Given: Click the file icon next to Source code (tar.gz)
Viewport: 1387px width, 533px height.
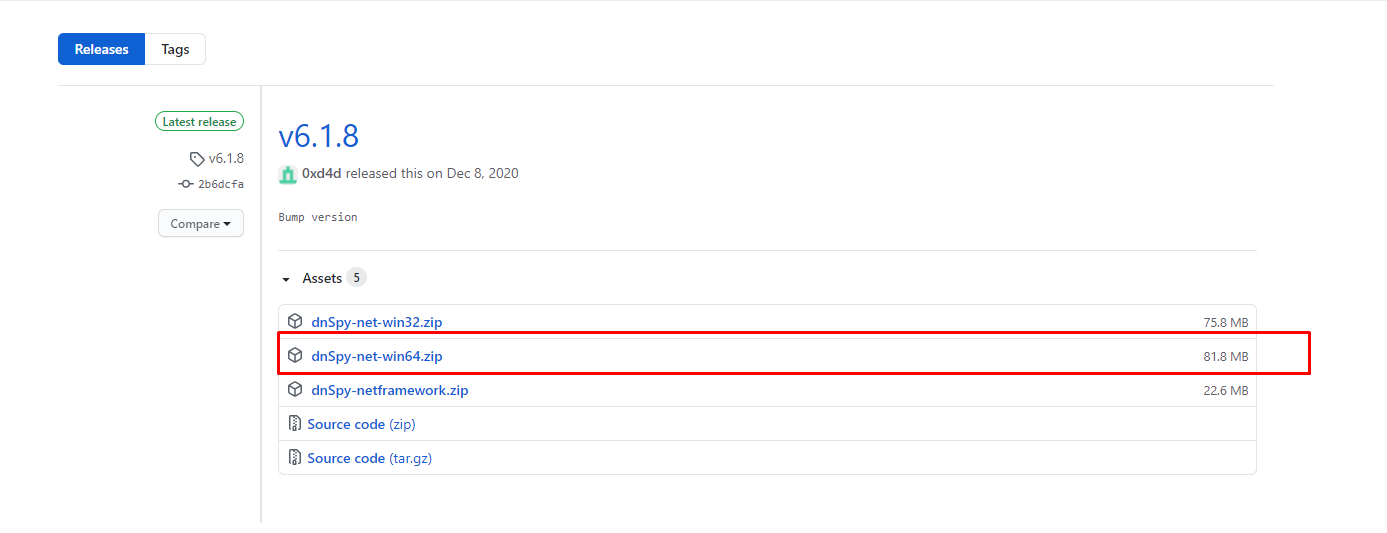Looking at the screenshot, I should [x=295, y=458].
